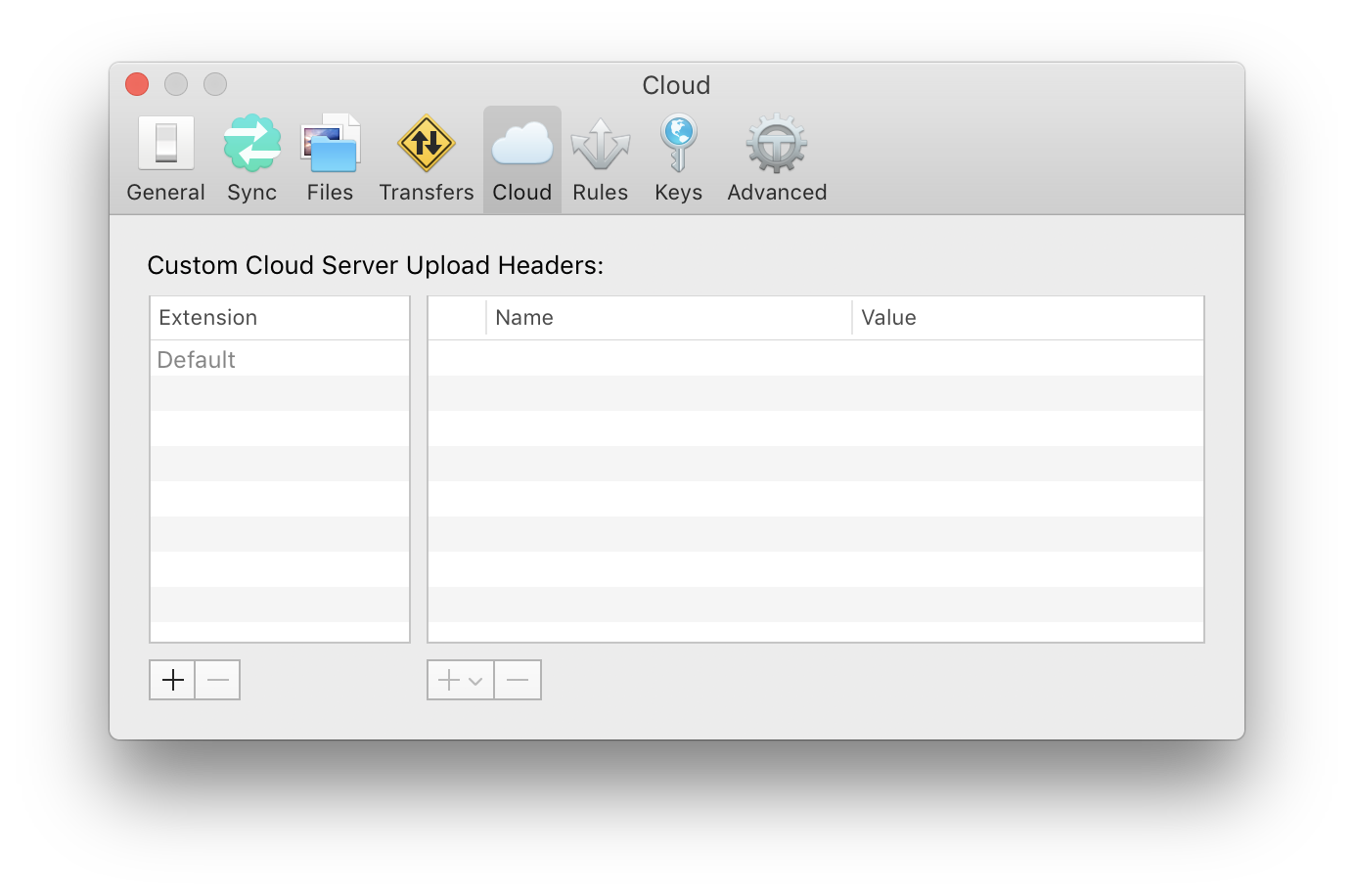Remove selected extension with minus button
Viewport: 1354px width, 896px height.
point(217,680)
